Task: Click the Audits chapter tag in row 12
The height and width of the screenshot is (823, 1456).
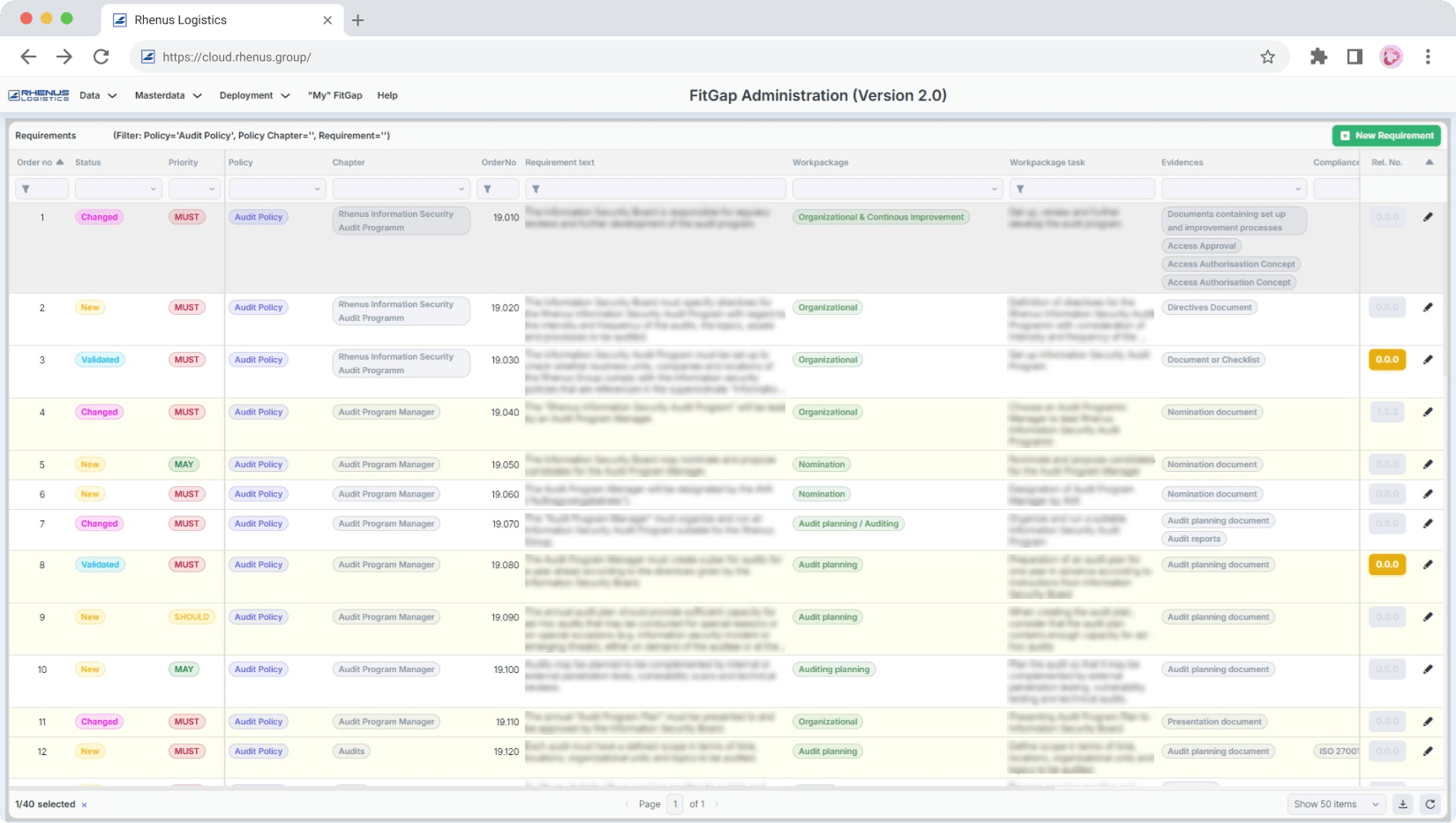Action: [x=351, y=752]
